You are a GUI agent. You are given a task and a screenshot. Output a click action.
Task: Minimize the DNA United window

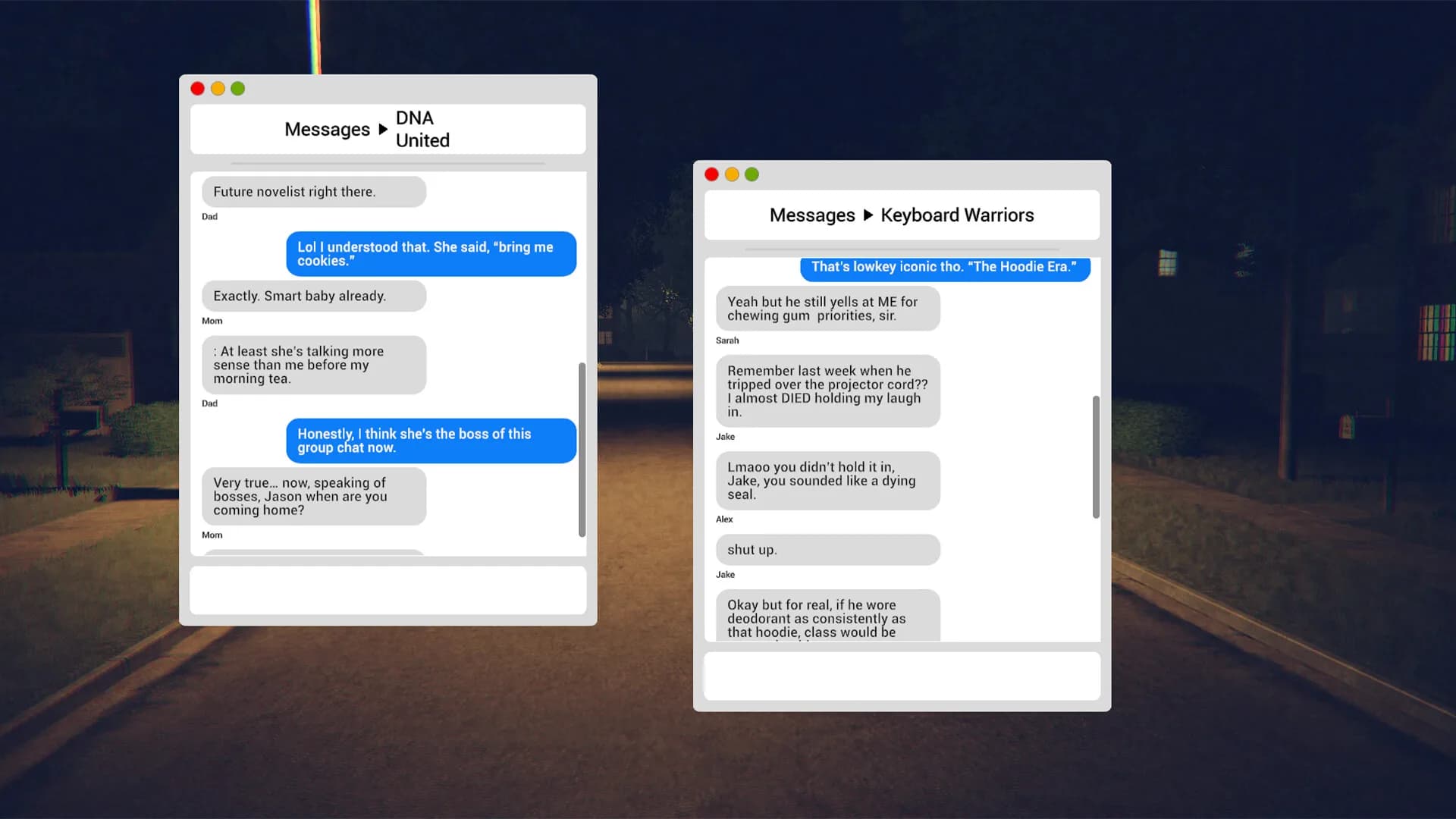click(x=218, y=89)
